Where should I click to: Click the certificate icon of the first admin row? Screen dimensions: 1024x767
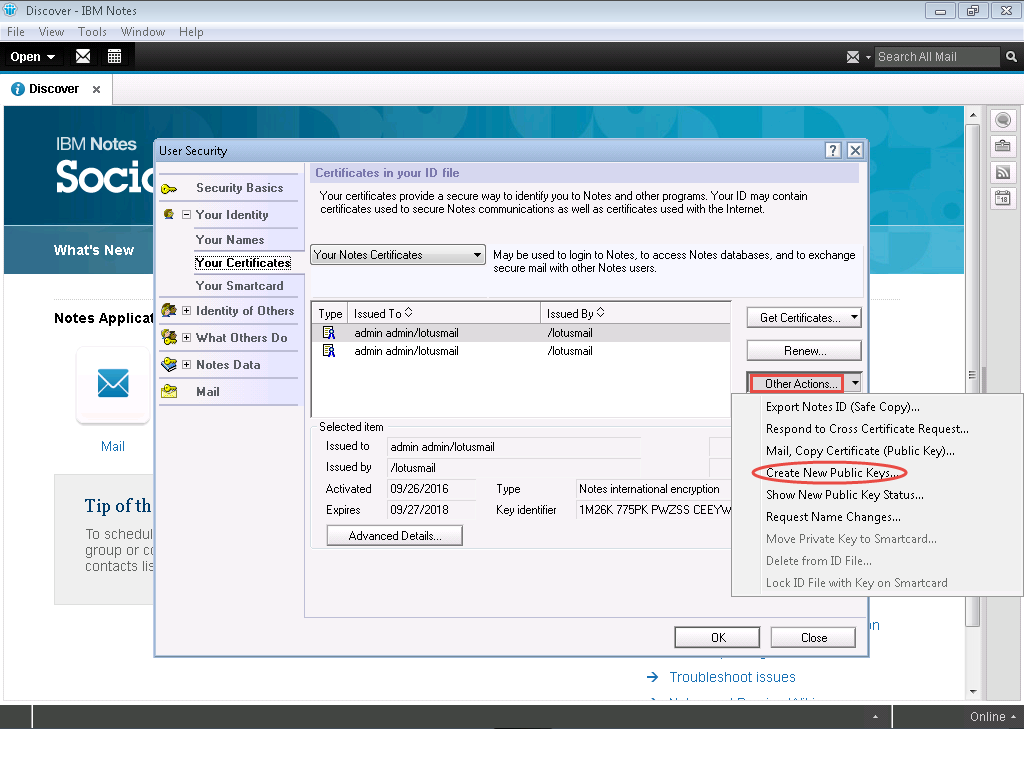click(329, 333)
